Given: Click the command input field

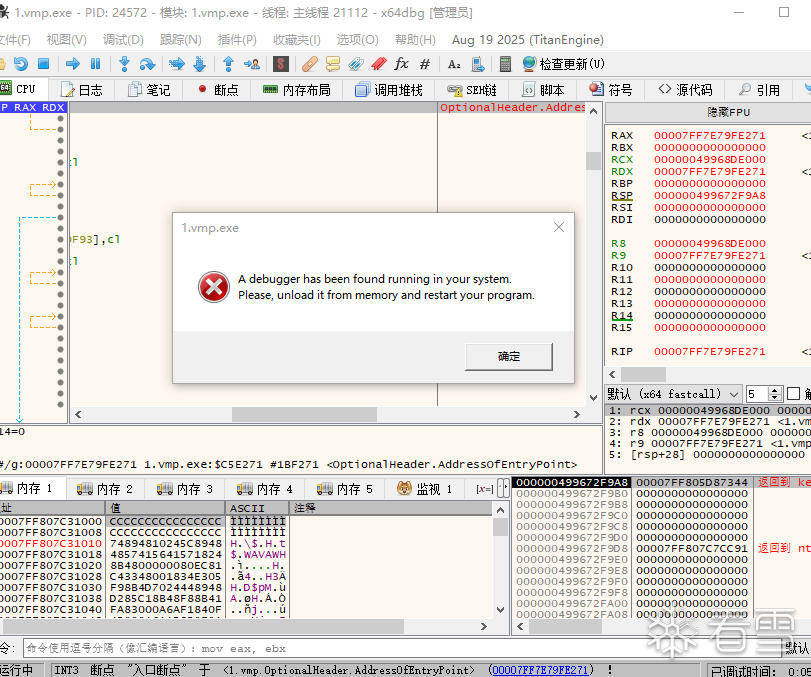Looking at the screenshot, I should [x=403, y=649].
